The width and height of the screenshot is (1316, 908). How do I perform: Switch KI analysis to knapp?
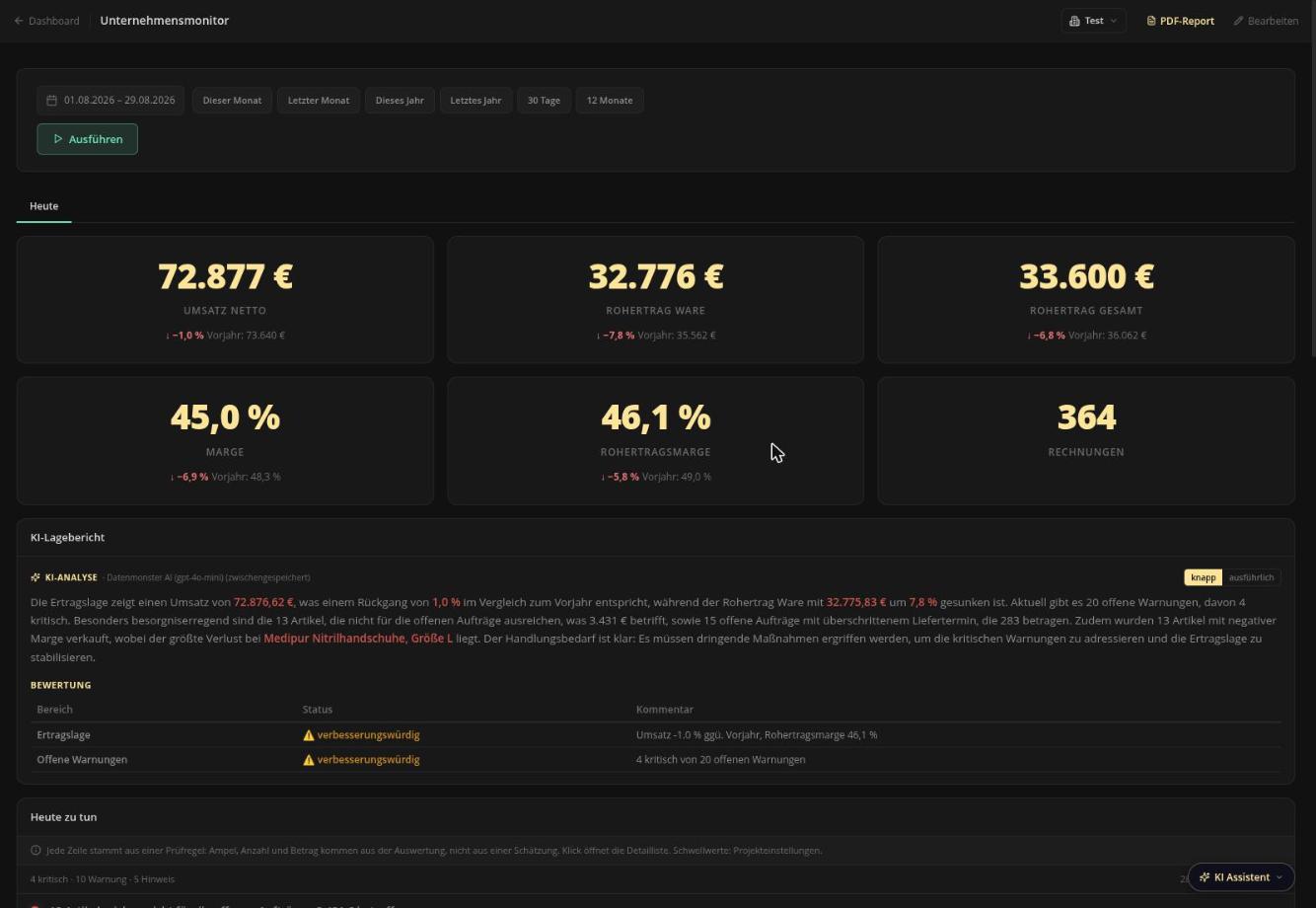(1204, 577)
